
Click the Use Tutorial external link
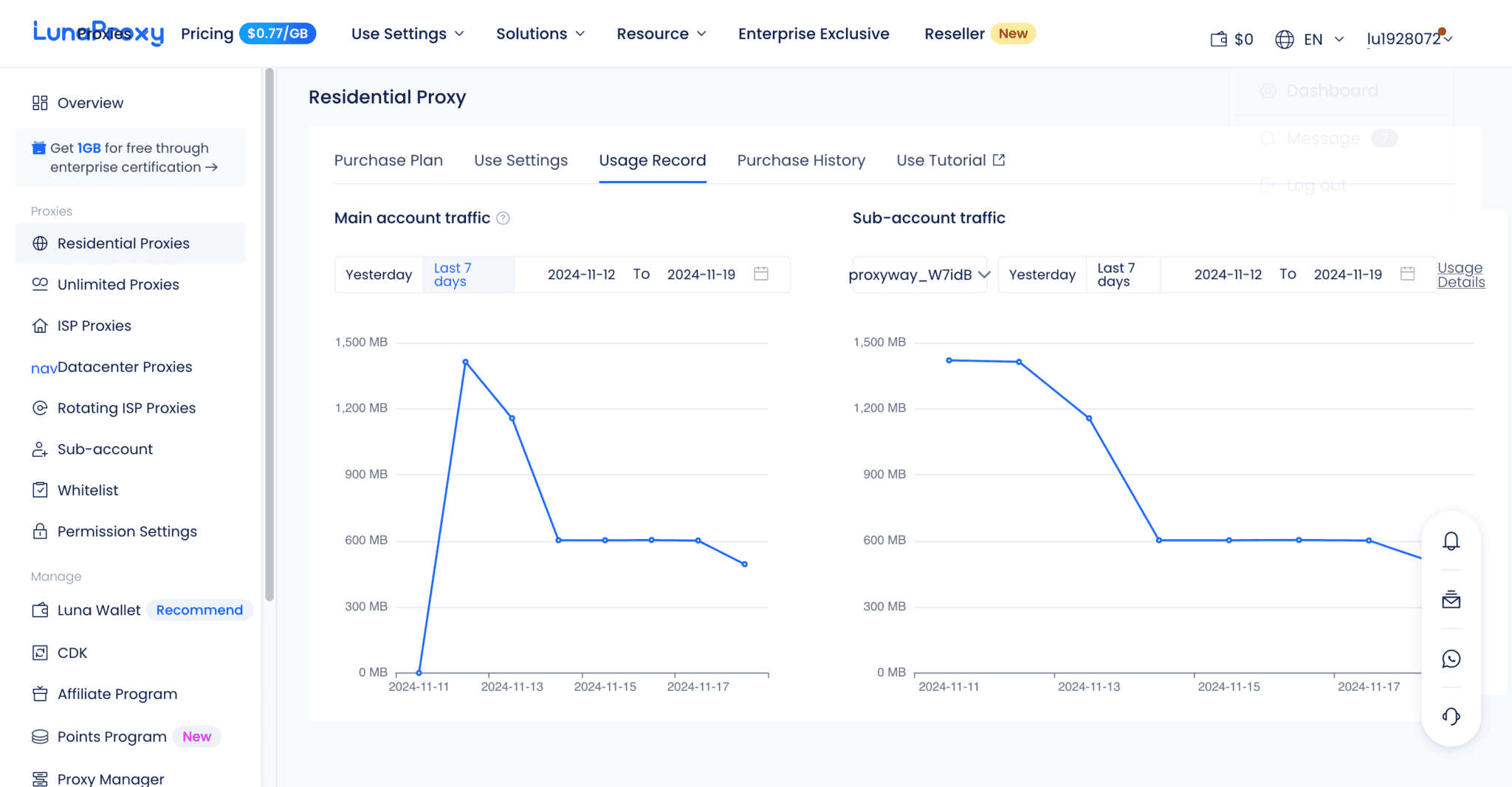(950, 160)
